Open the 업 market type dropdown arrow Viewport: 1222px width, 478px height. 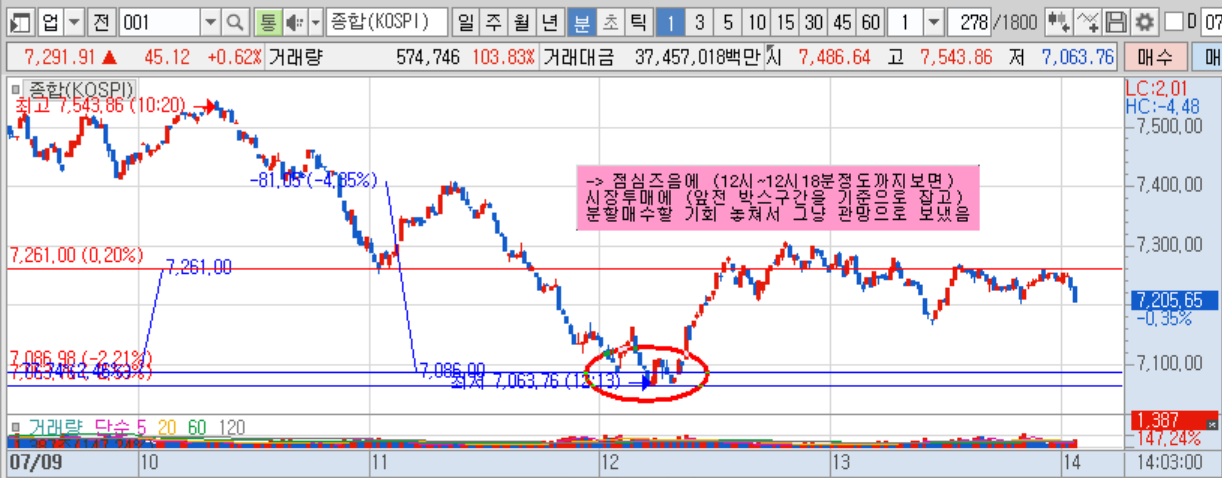[76, 22]
